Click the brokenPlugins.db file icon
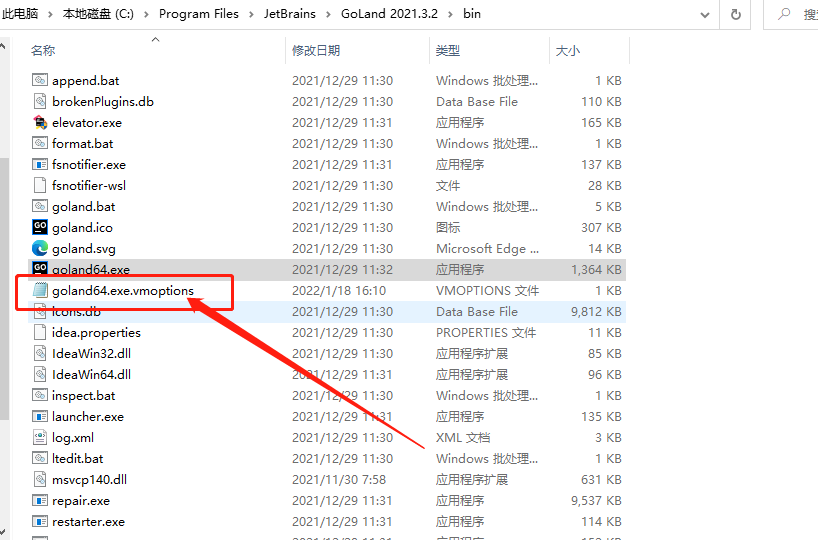Viewport: 818px width, 546px height. coord(40,101)
